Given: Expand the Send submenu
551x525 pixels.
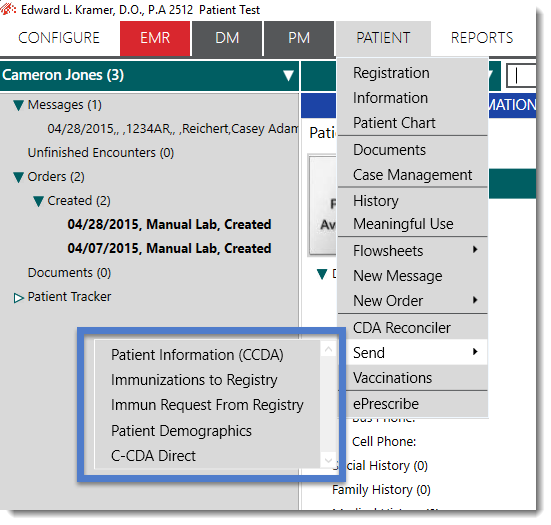Looking at the screenshot, I should point(413,352).
